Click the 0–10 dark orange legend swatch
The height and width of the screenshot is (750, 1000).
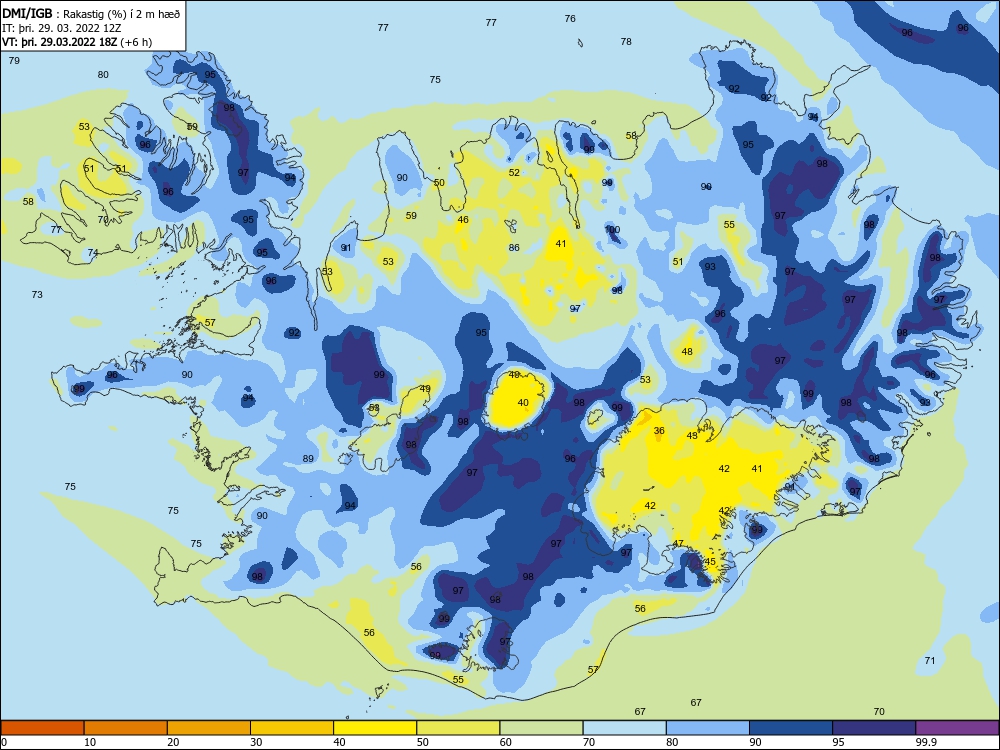[42, 728]
